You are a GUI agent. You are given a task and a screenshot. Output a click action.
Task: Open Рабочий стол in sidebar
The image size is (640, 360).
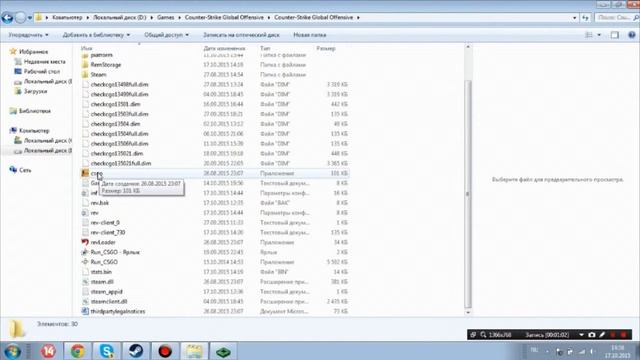42,71
